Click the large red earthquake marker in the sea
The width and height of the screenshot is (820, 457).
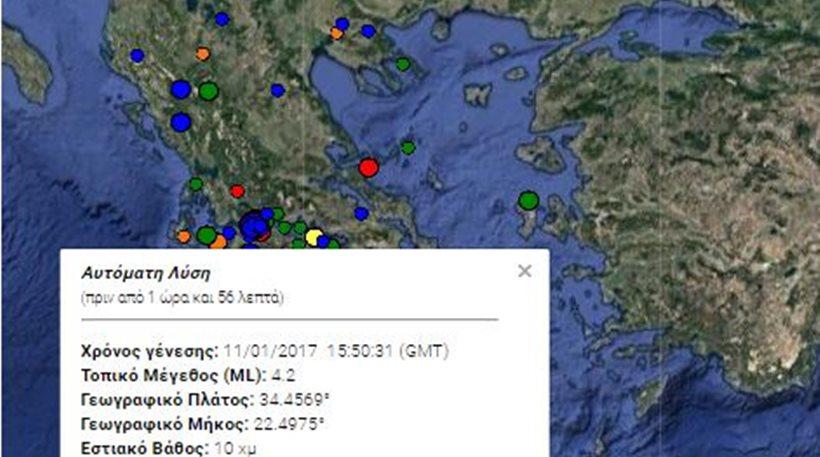point(368,167)
